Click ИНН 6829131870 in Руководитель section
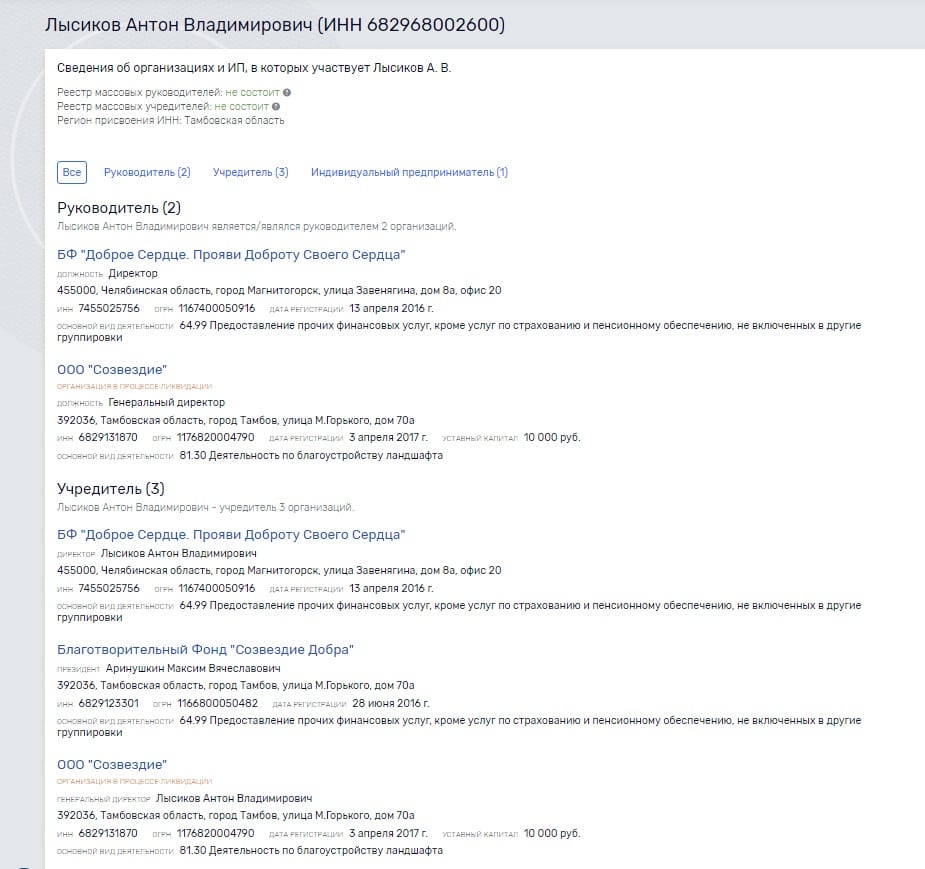925x869 pixels. click(x=108, y=438)
